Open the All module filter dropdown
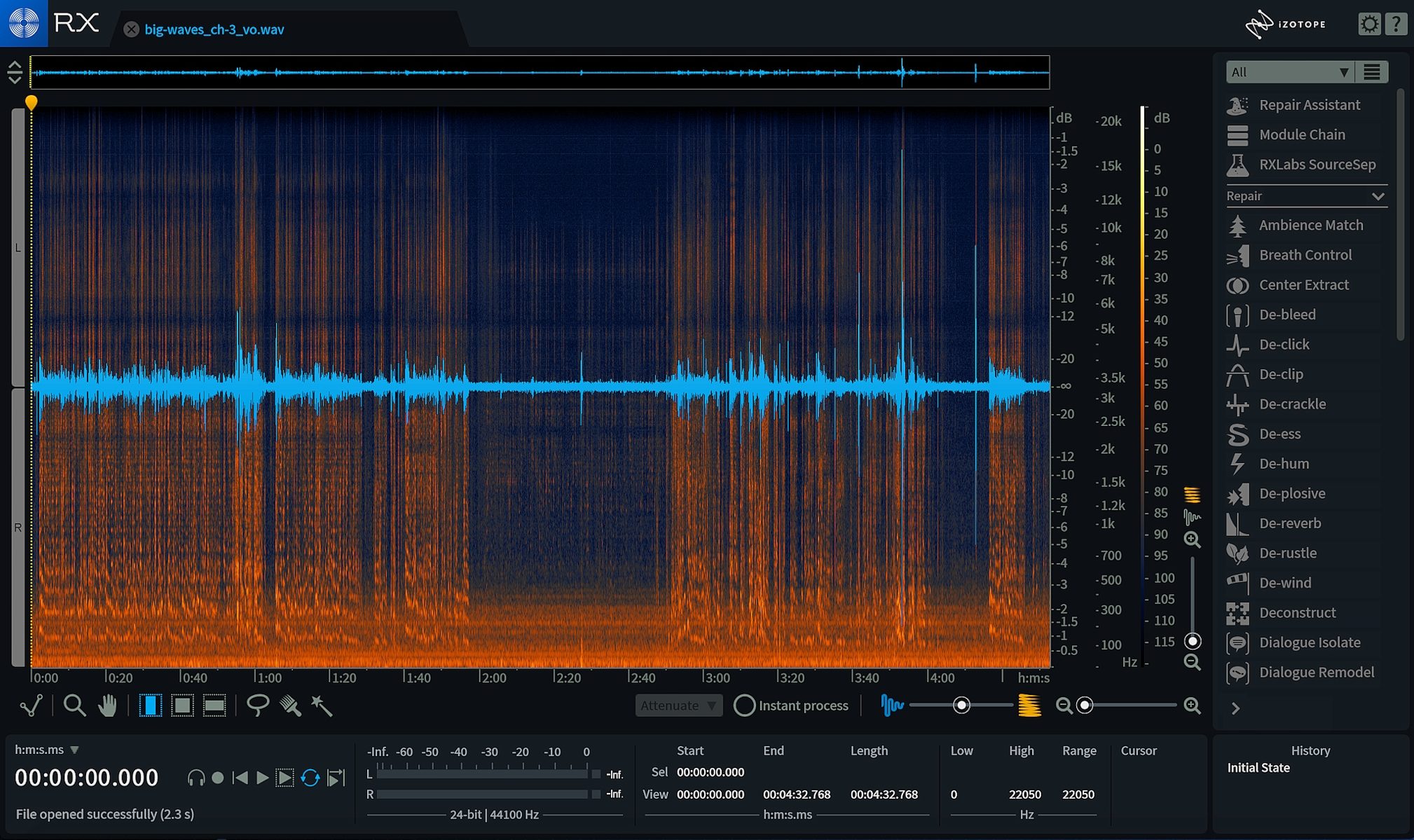The image size is (1414, 840). [1289, 71]
